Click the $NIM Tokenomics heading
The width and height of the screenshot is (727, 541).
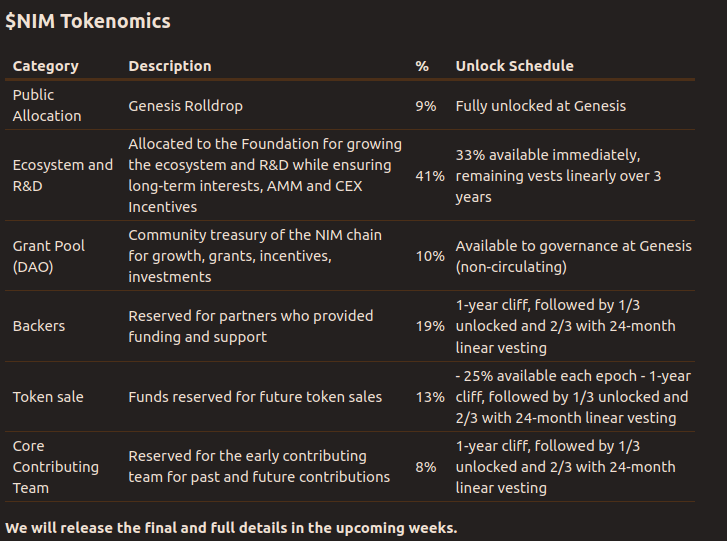(x=88, y=21)
